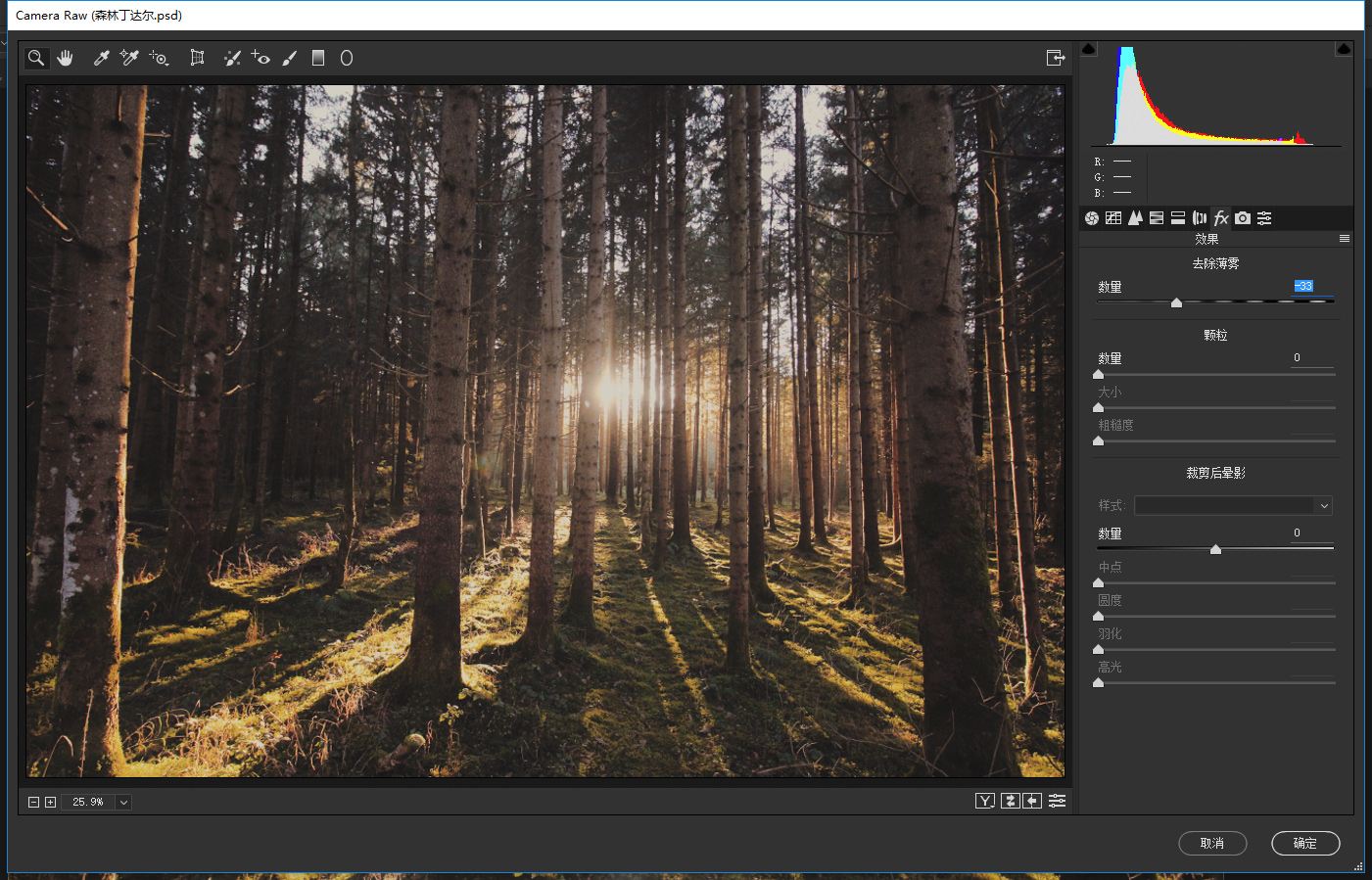Click the 取消 cancel button
Viewport: 1372px width, 880px height.
[x=1212, y=843]
